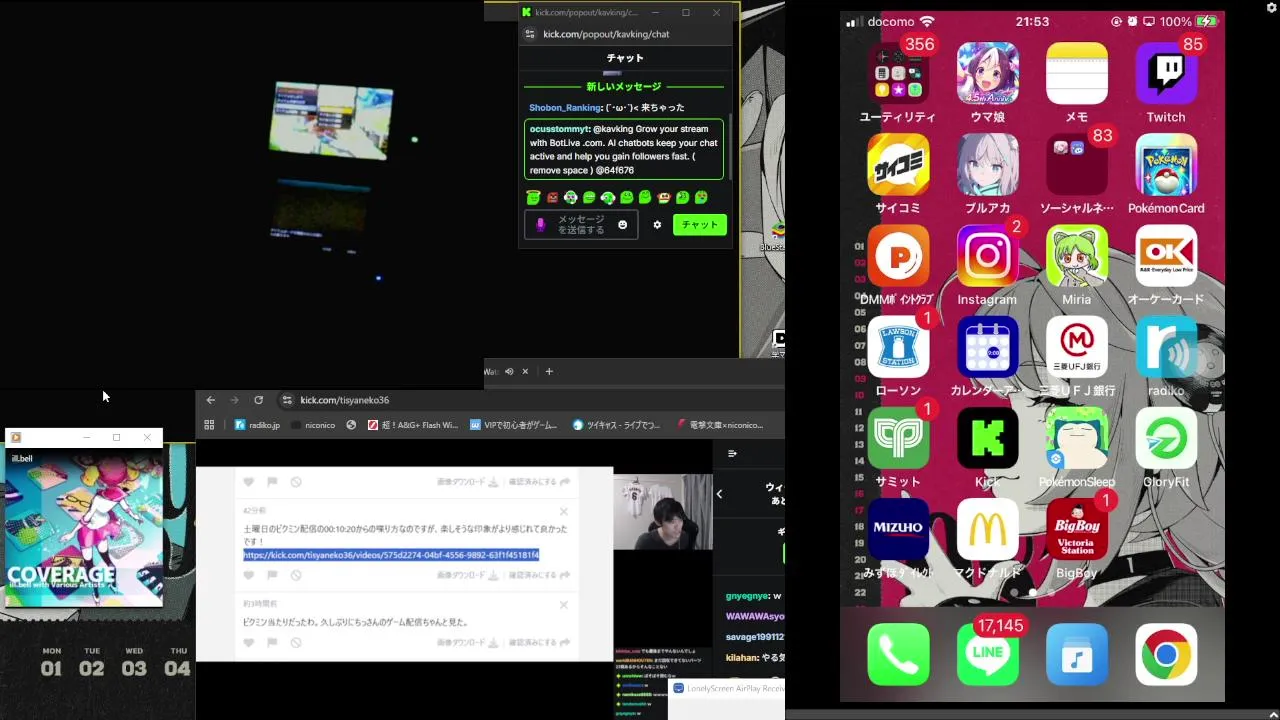The height and width of the screenshot is (720, 1280).
Task: Open Chrome in the phone dock
Action: click(1166, 655)
